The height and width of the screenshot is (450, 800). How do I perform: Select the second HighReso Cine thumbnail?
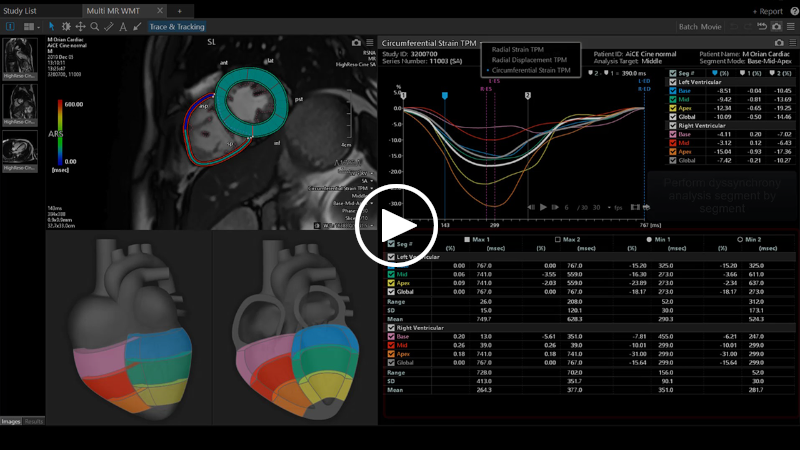pos(20,105)
